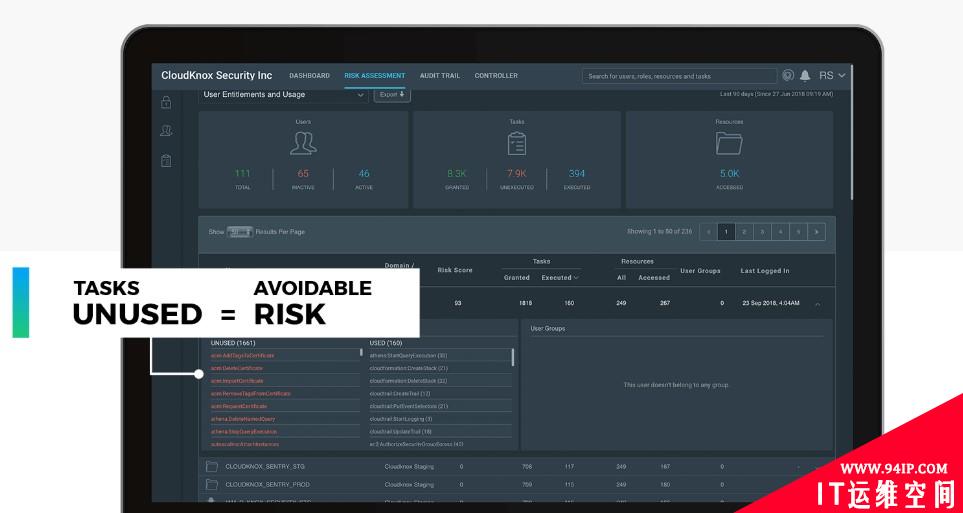
Task: Select athena:StartQueryExecution (30) in the used list
Action: pyautogui.click(x=408, y=356)
